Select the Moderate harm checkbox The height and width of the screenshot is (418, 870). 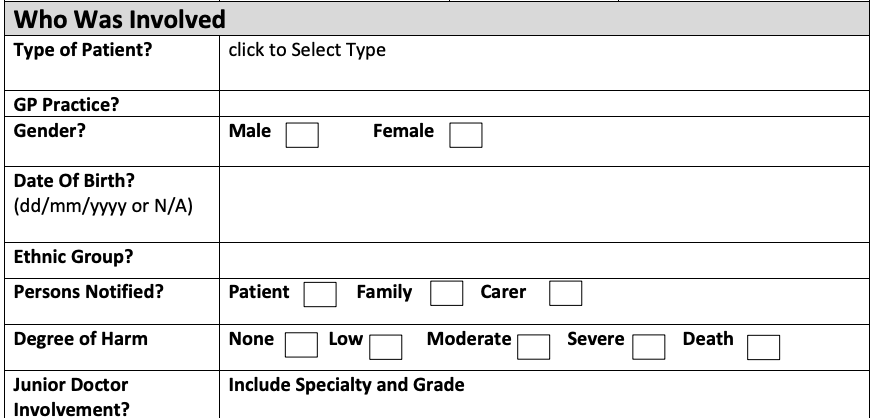534,346
